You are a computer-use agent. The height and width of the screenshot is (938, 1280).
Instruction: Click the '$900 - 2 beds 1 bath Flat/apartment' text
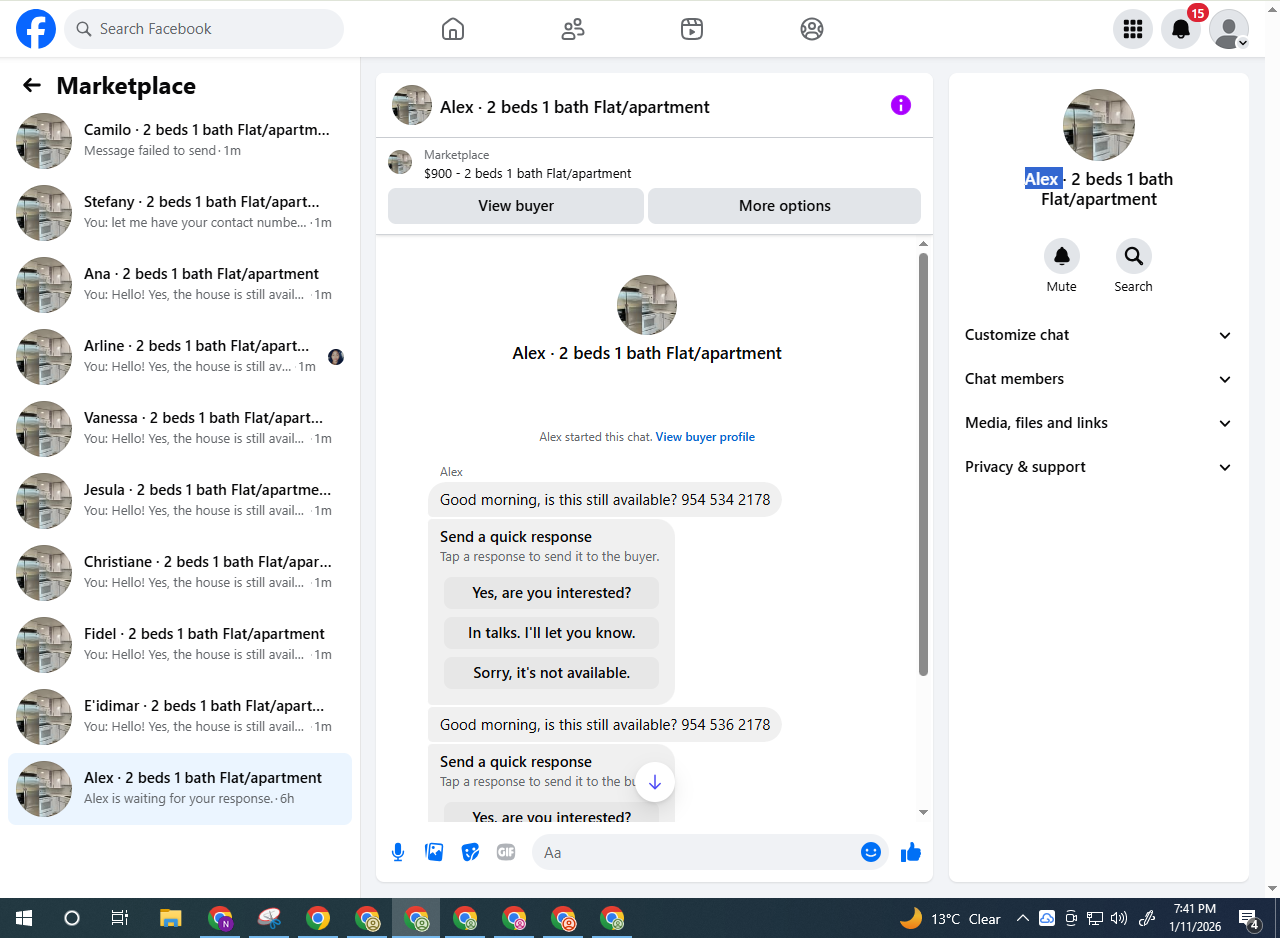click(x=528, y=173)
